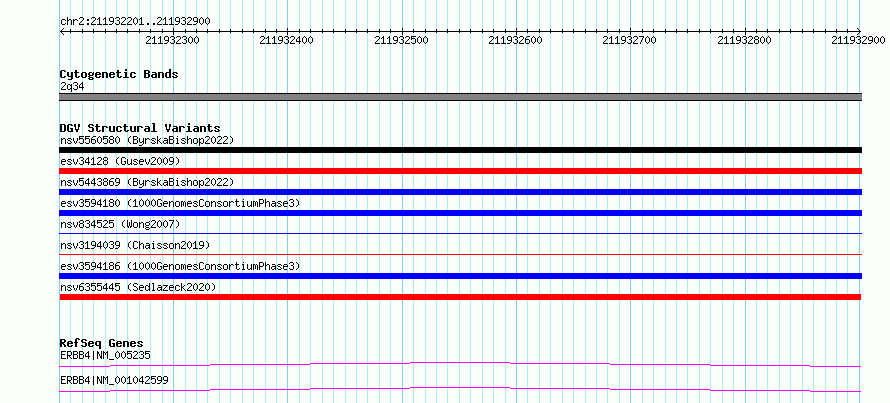Viewport: 890px width, 403px height.
Task: Click the blue bar of esv3594180
Action: 460,213
